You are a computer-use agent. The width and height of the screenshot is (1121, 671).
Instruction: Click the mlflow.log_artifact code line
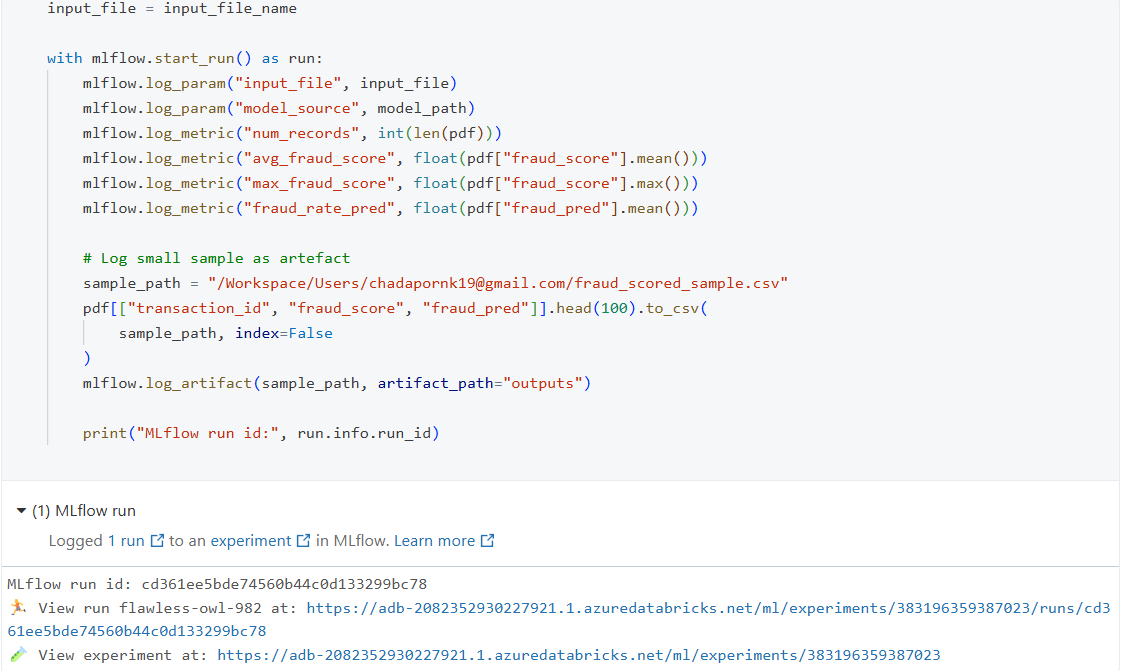(x=336, y=383)
